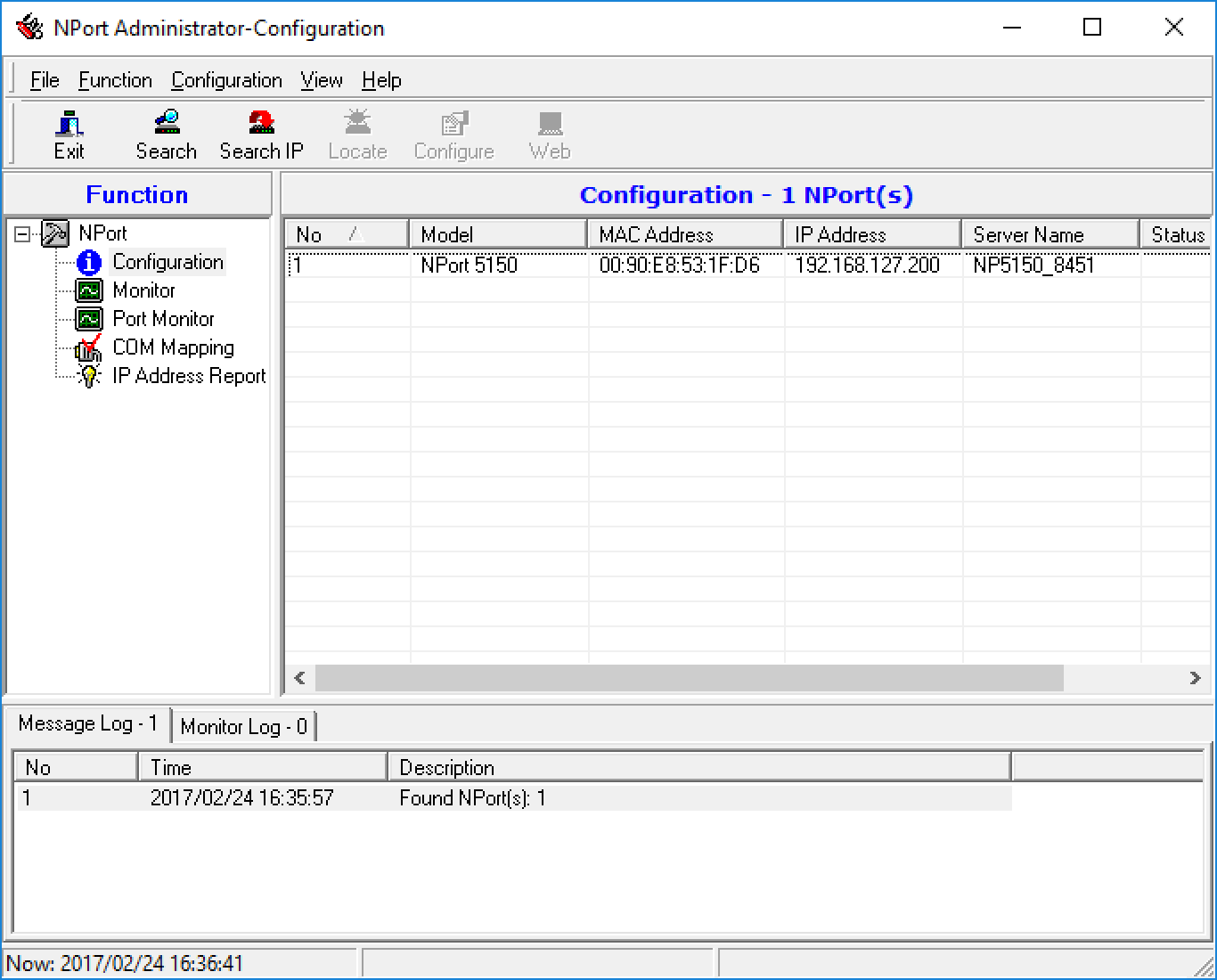This screenshot has width=1217, height=980.
Task: Click the Status column header
Action: (1175, 234)
